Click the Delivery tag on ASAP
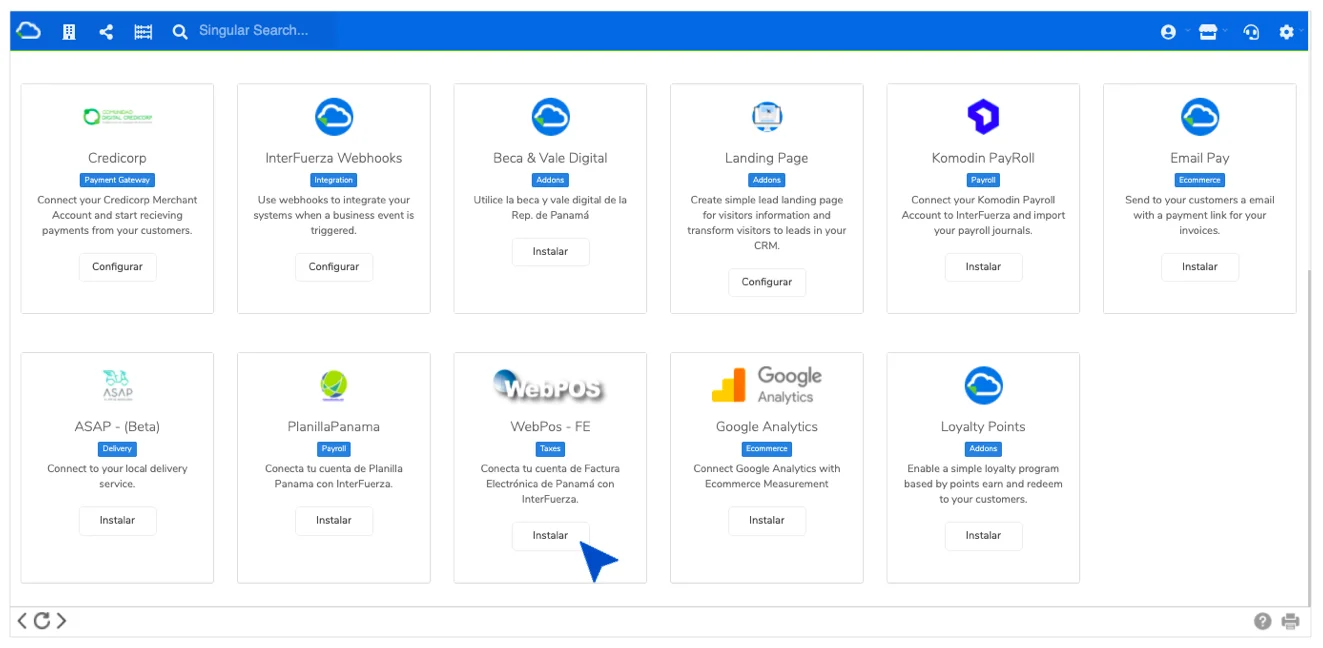1323x648 pixels. pyautogui.click(x=117, y=449)
